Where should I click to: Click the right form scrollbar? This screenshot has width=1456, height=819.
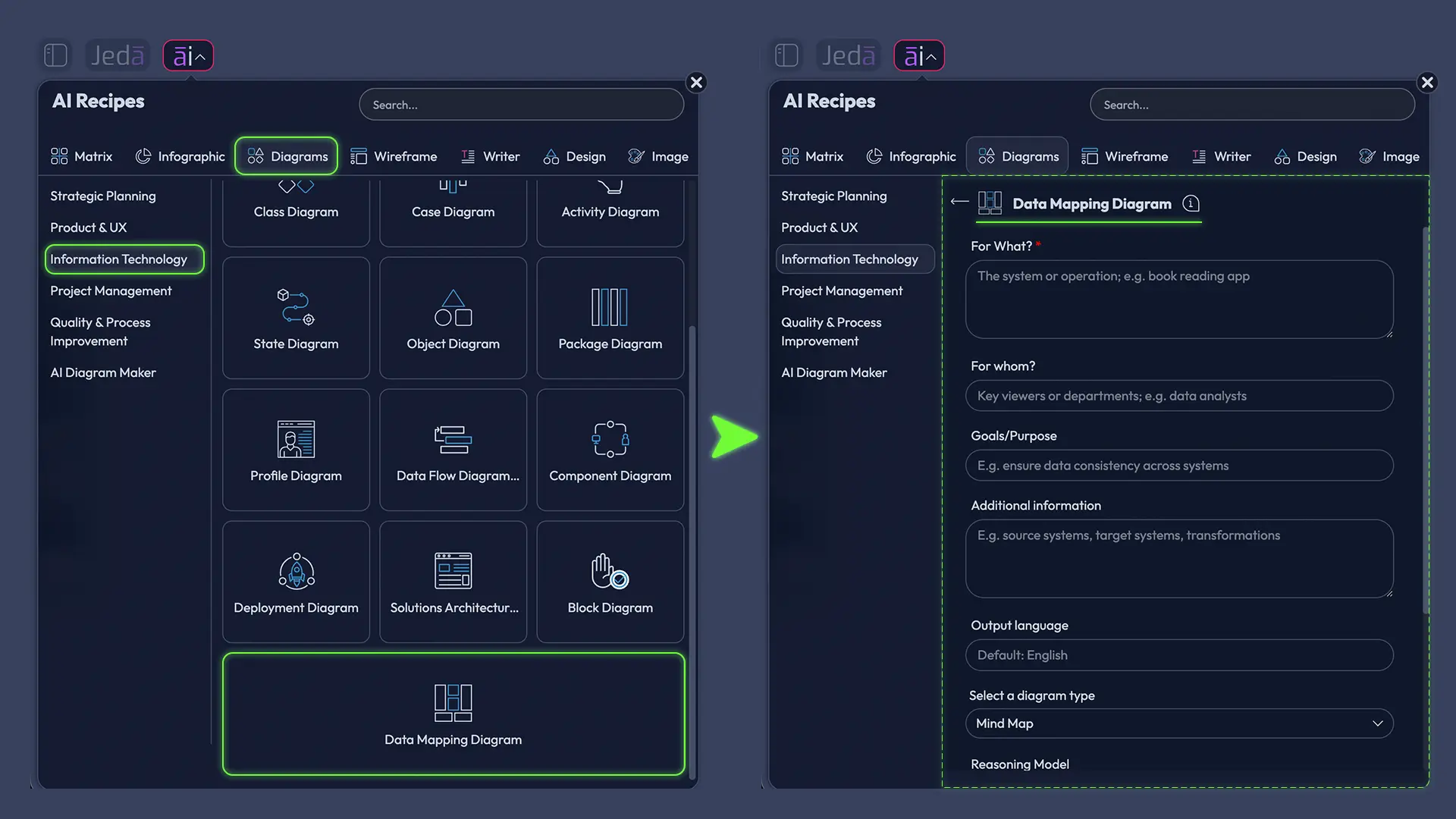click(x=1426, y=419)
